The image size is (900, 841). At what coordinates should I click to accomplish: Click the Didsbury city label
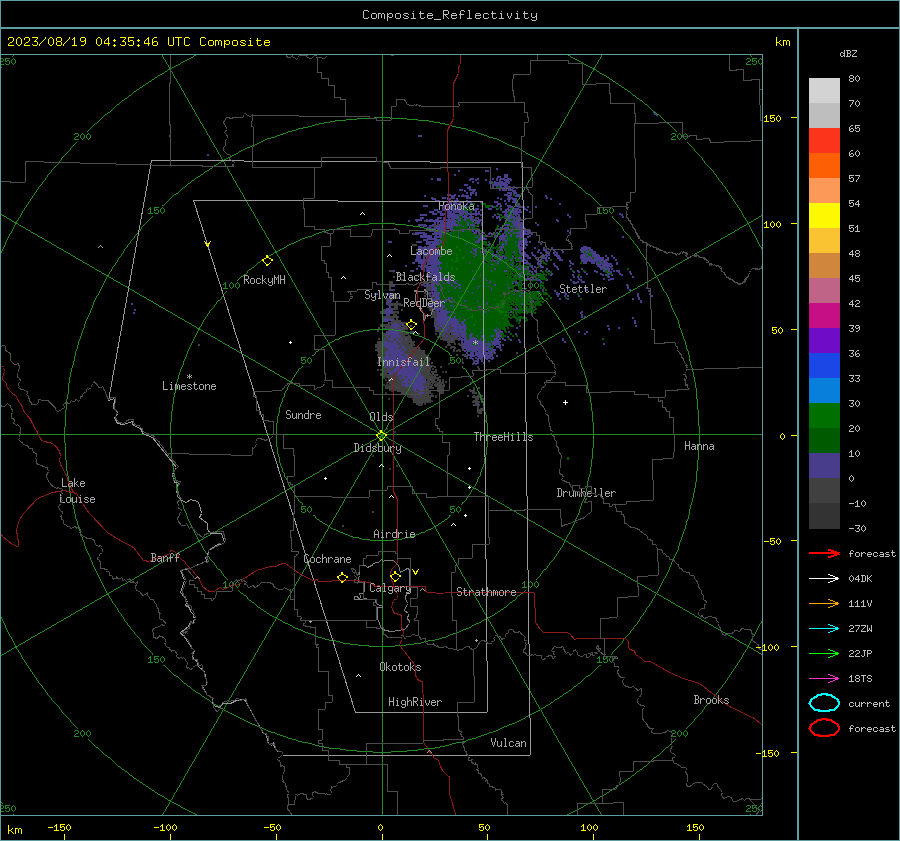[x=377, y=448]
